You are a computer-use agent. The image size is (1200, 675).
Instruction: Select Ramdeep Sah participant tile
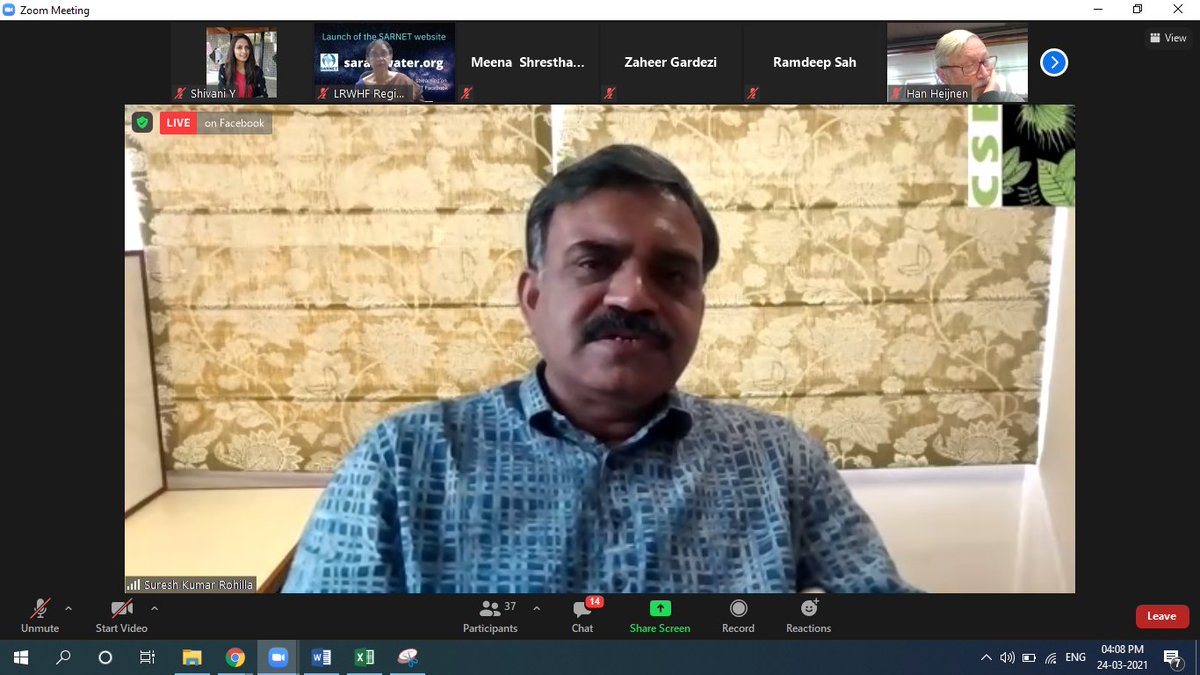pos(814,63)
